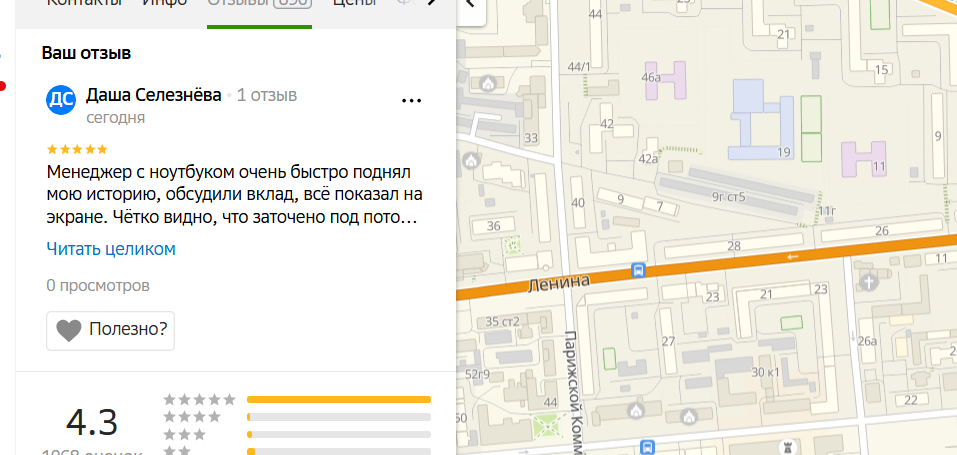Click building label 26а

pos(867,341)
